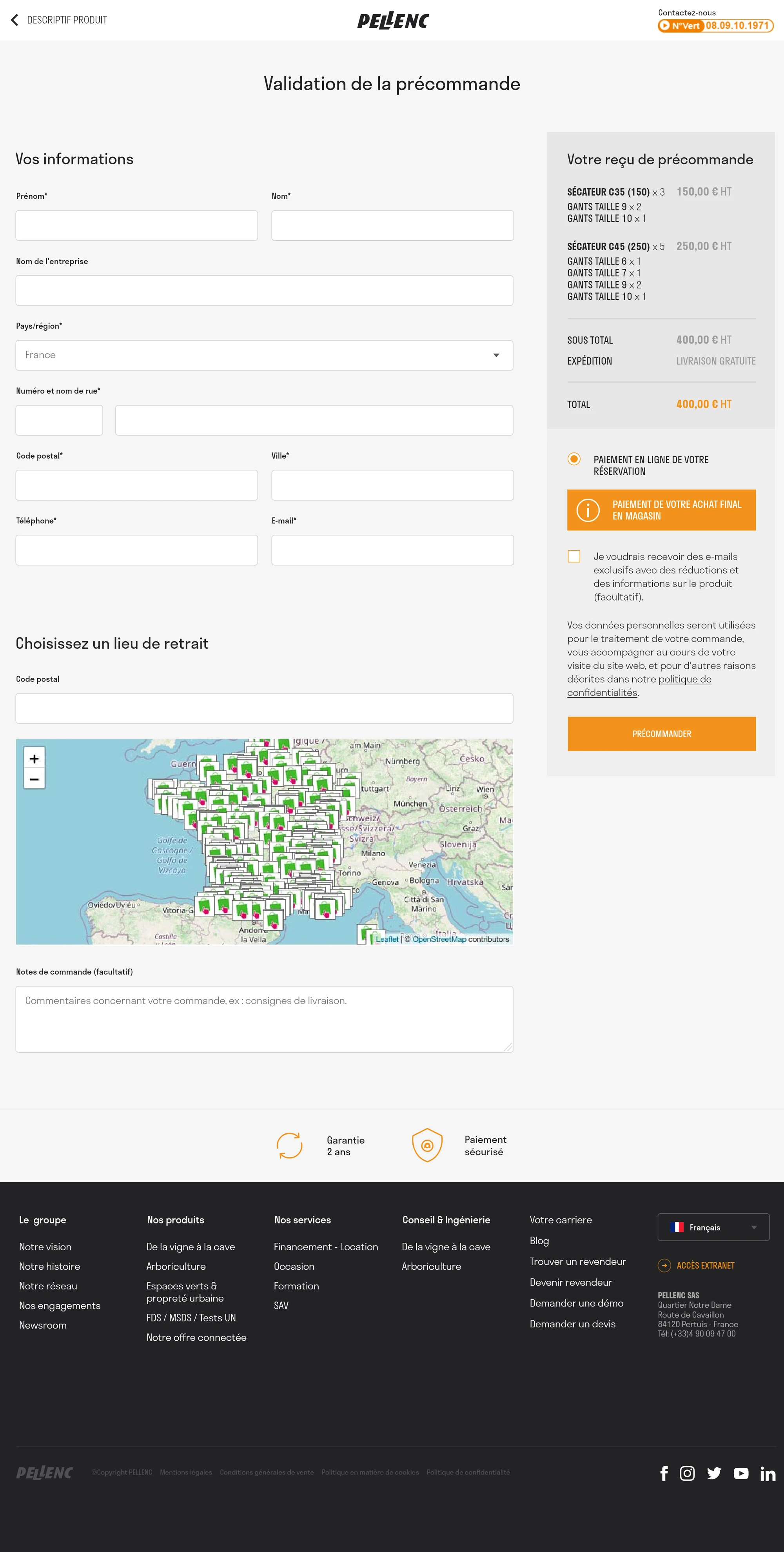Screen dimensions: 784x1552
Task: Click the Précommander button
Action: (661, 734)
